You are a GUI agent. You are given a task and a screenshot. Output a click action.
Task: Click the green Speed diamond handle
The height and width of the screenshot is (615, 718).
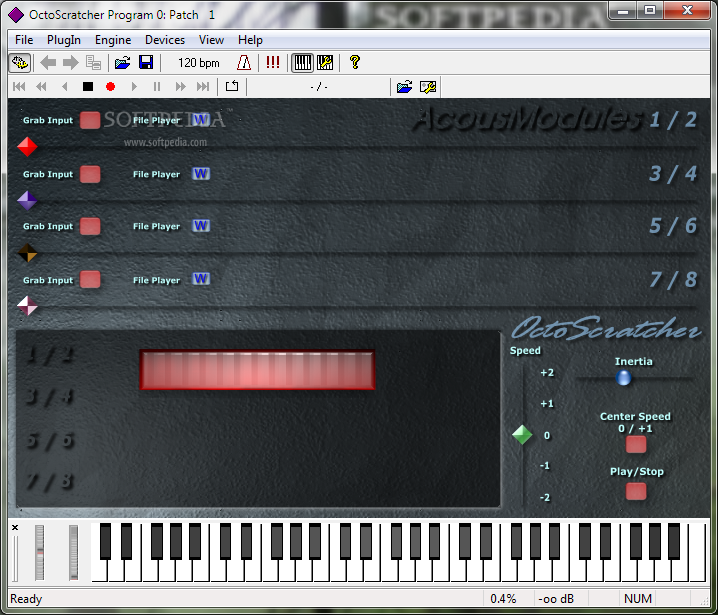tap(522, 435)
